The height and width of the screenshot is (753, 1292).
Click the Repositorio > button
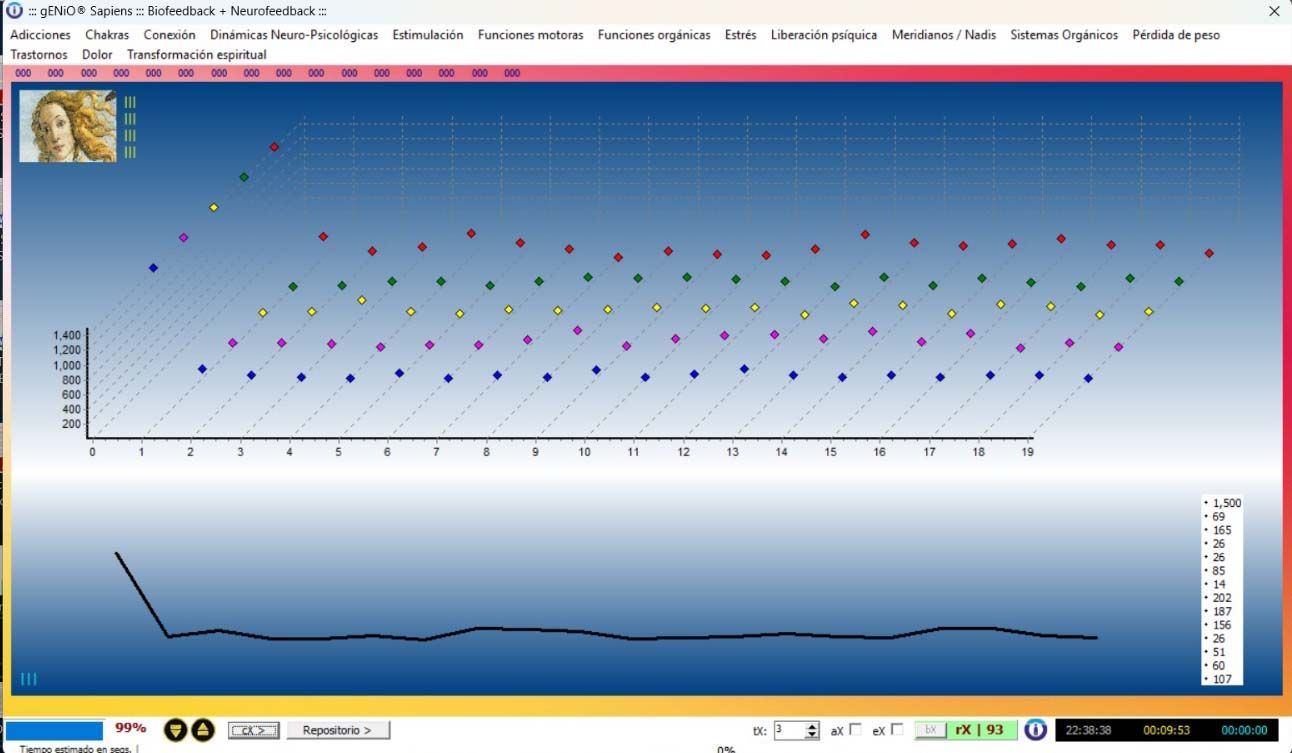pyautogui.click(x=338, y=730)
